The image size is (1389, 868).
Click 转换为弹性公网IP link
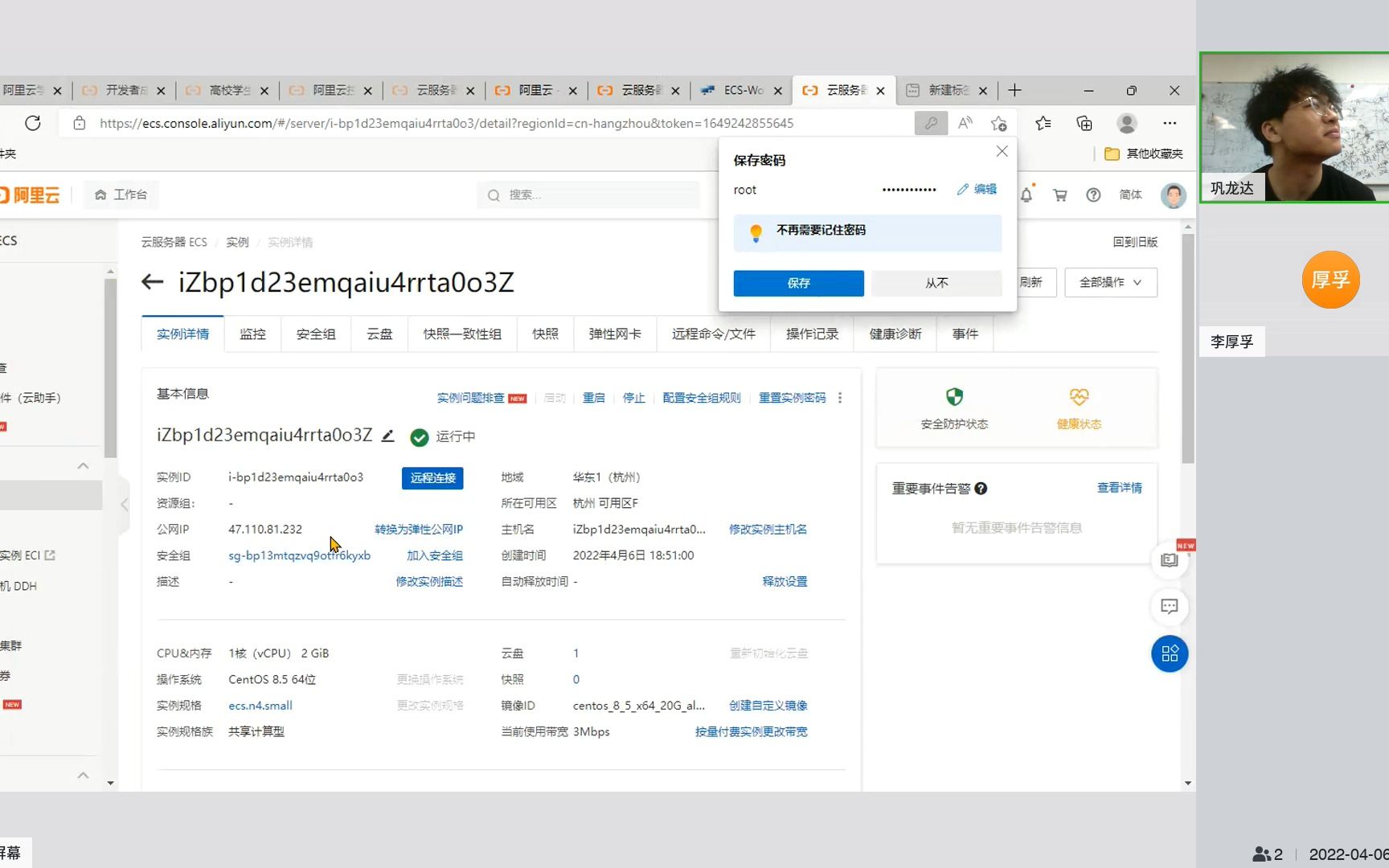click(x=419, y=529)
